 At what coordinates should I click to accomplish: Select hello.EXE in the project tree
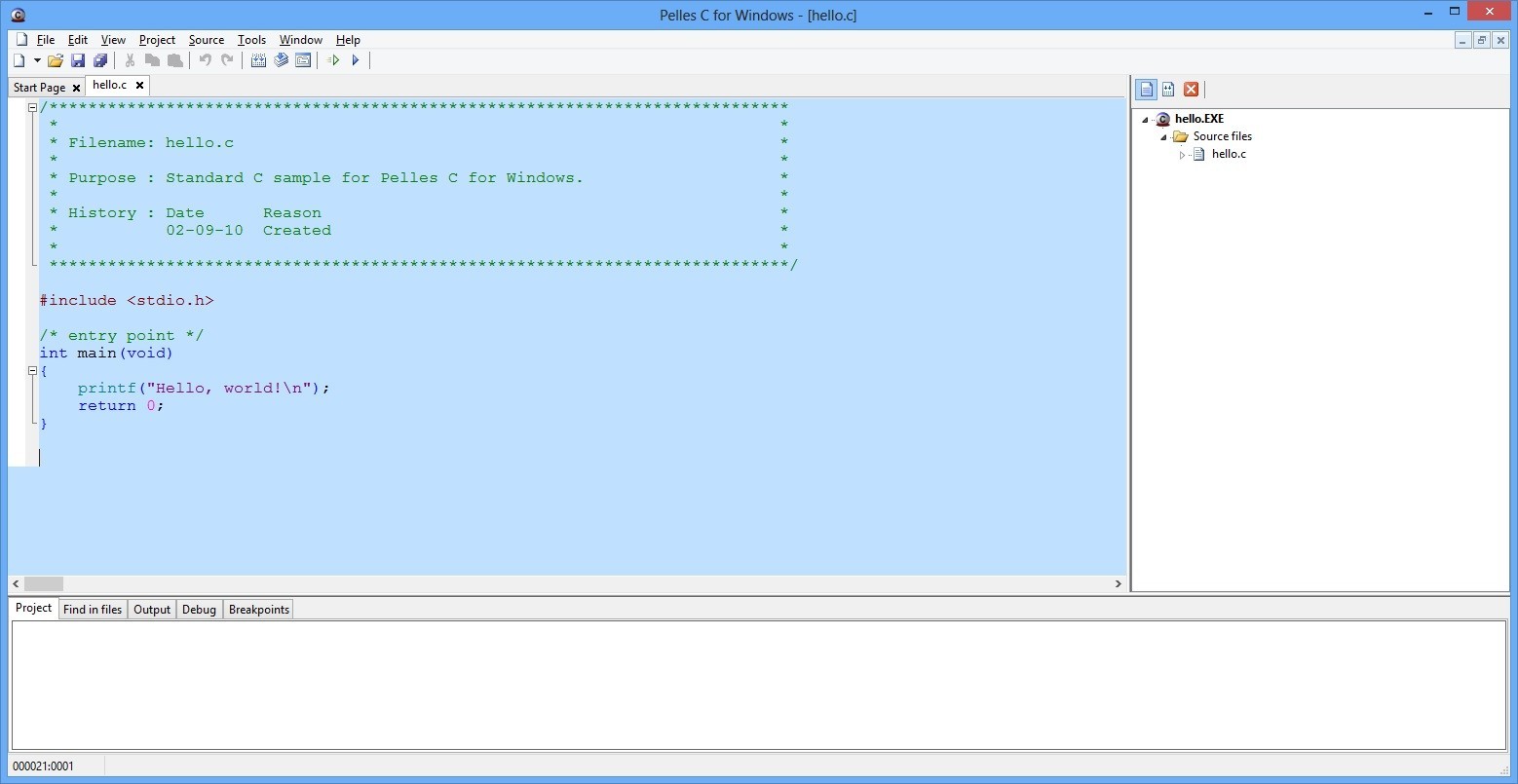pos(1198,119)
